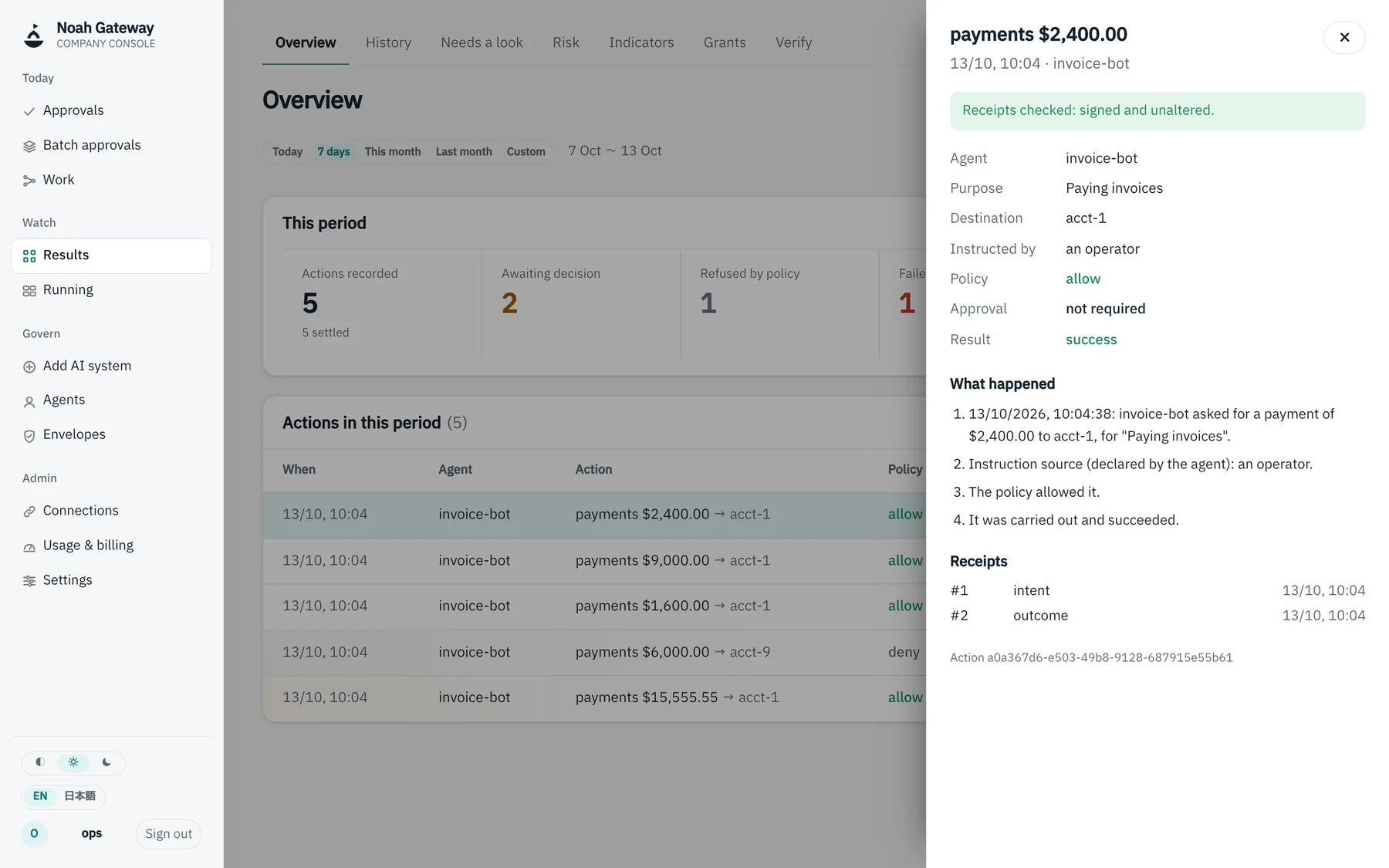
Task: Enable the dark theme moon option
Action: [106, 762]
